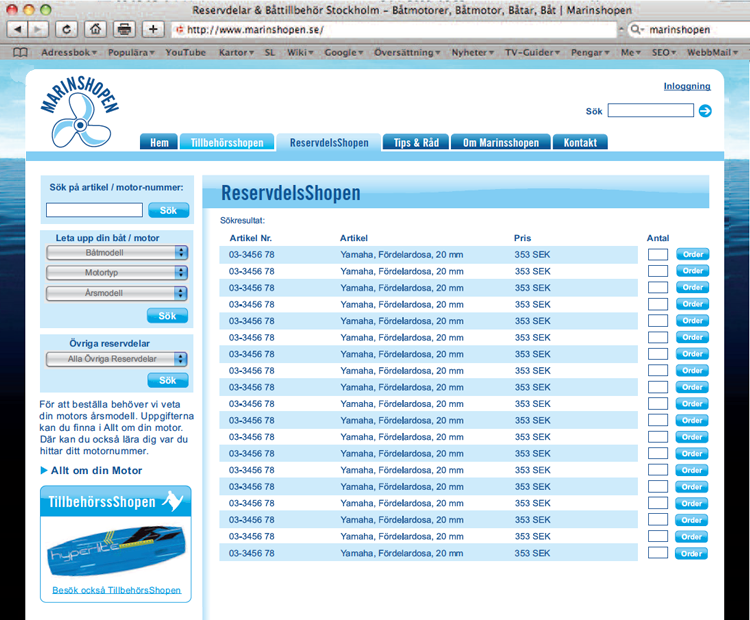The image size is (750, 620).
Task: Open the Allt om din Motor link
Action: (96, 470)
